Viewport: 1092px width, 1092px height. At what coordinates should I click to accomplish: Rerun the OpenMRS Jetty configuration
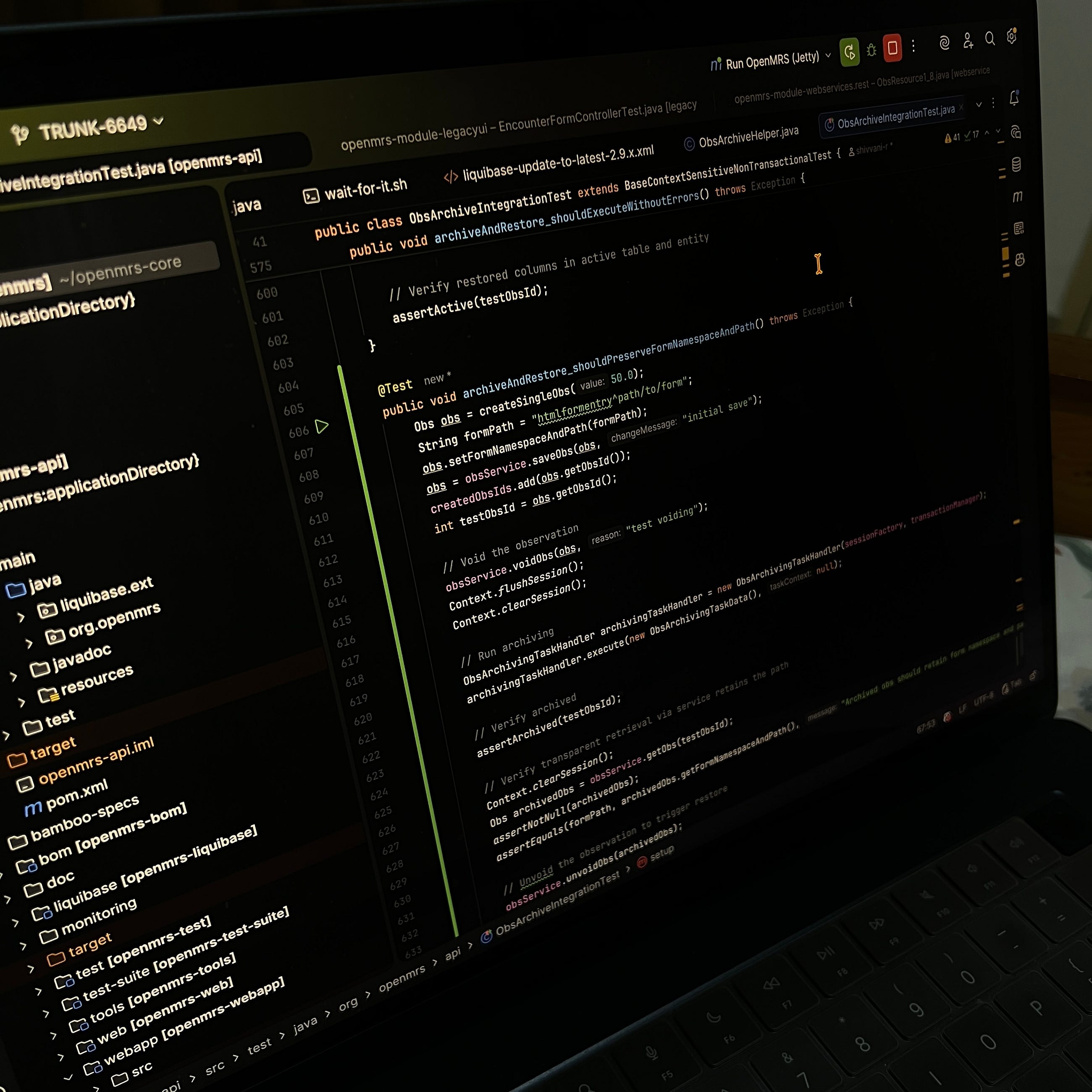tap(849, 52)
